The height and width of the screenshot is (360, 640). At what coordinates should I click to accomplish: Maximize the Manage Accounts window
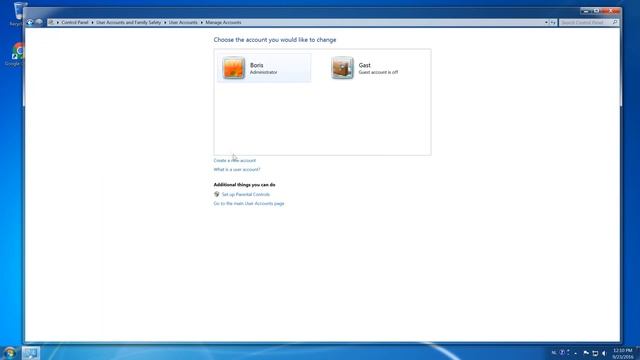596,11
